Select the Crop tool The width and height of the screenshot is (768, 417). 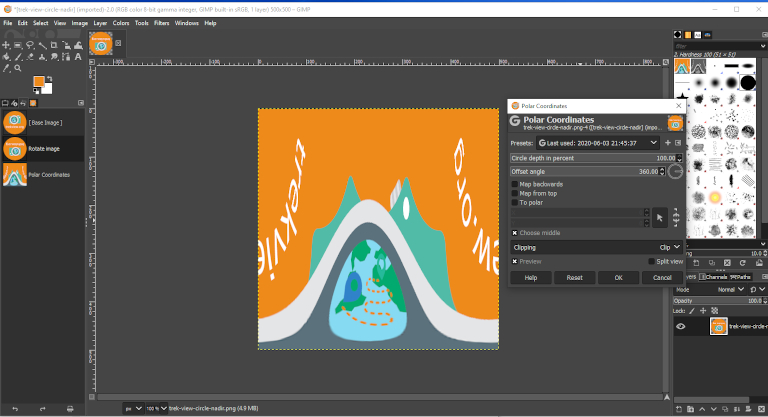pyautogui.click(x=54, y=45)
